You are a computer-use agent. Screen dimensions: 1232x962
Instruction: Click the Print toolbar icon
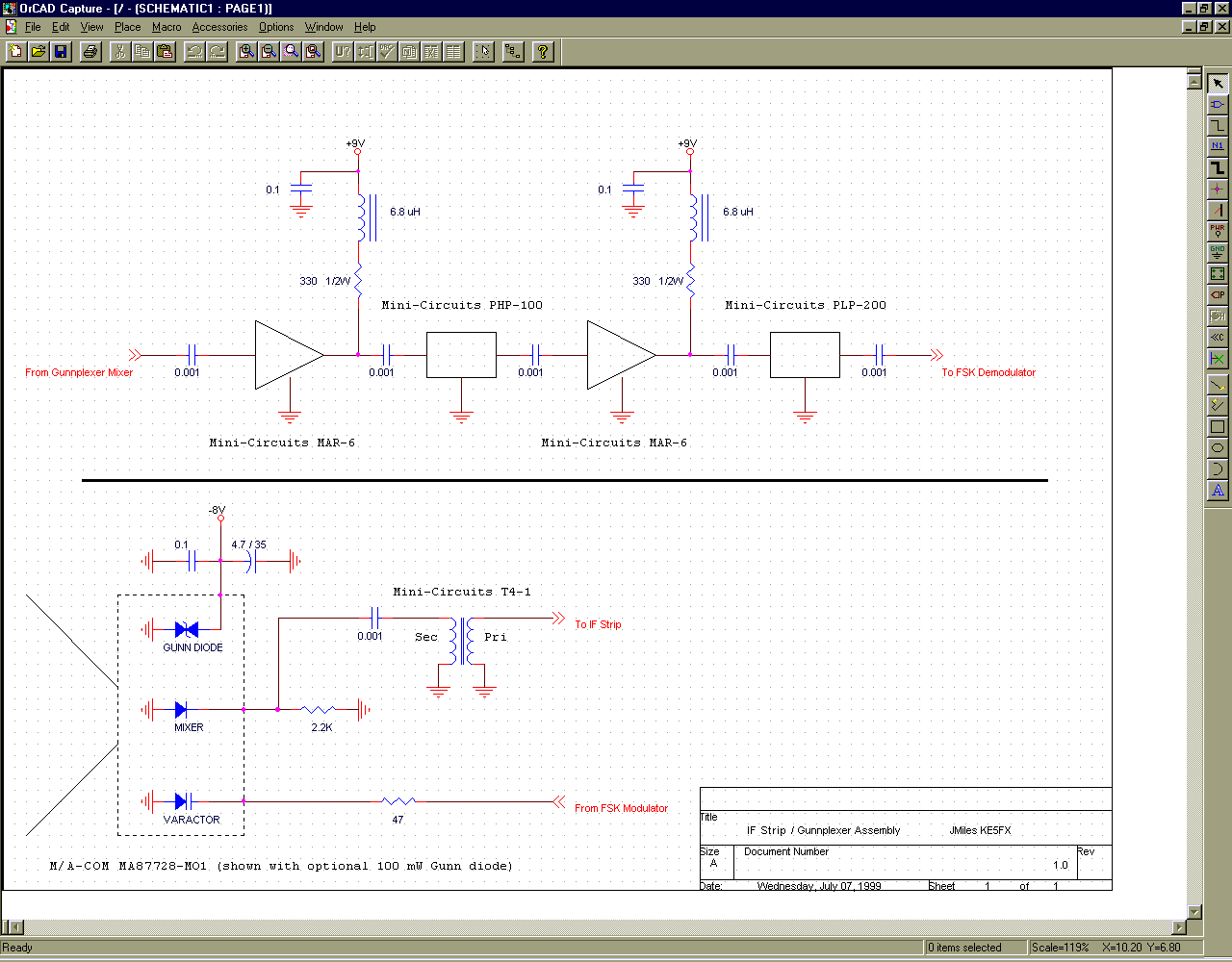[x=90, y=52]
